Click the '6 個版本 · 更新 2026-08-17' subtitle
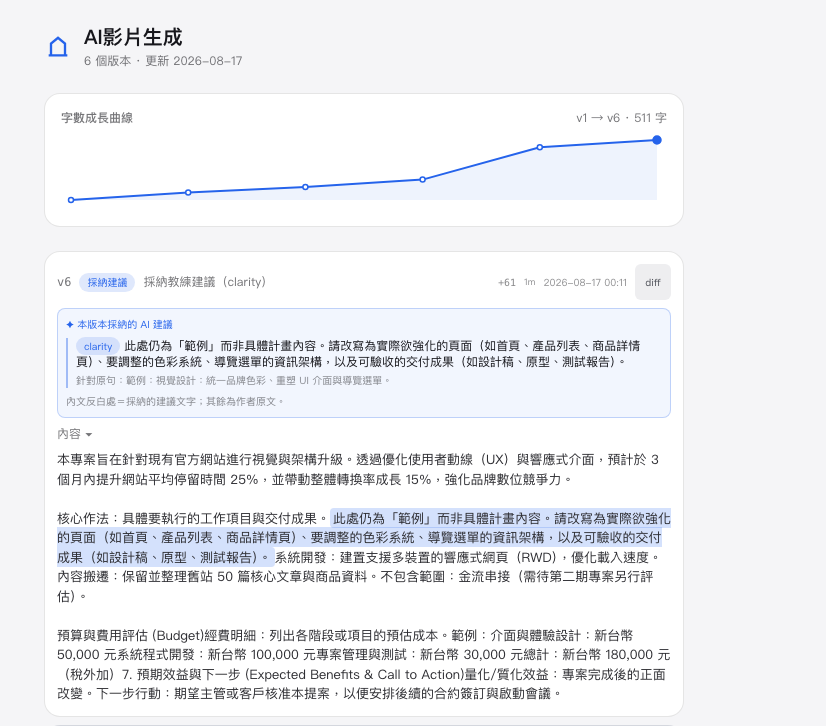Image resolution: width=826 pixels, height=726 pixels. 163,61
